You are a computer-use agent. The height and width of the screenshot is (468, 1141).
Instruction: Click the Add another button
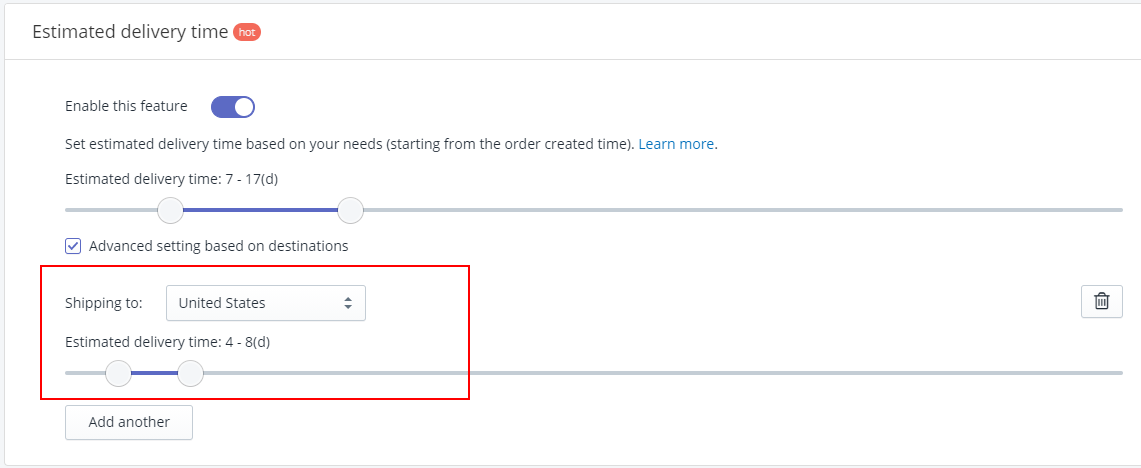point(129,422)
